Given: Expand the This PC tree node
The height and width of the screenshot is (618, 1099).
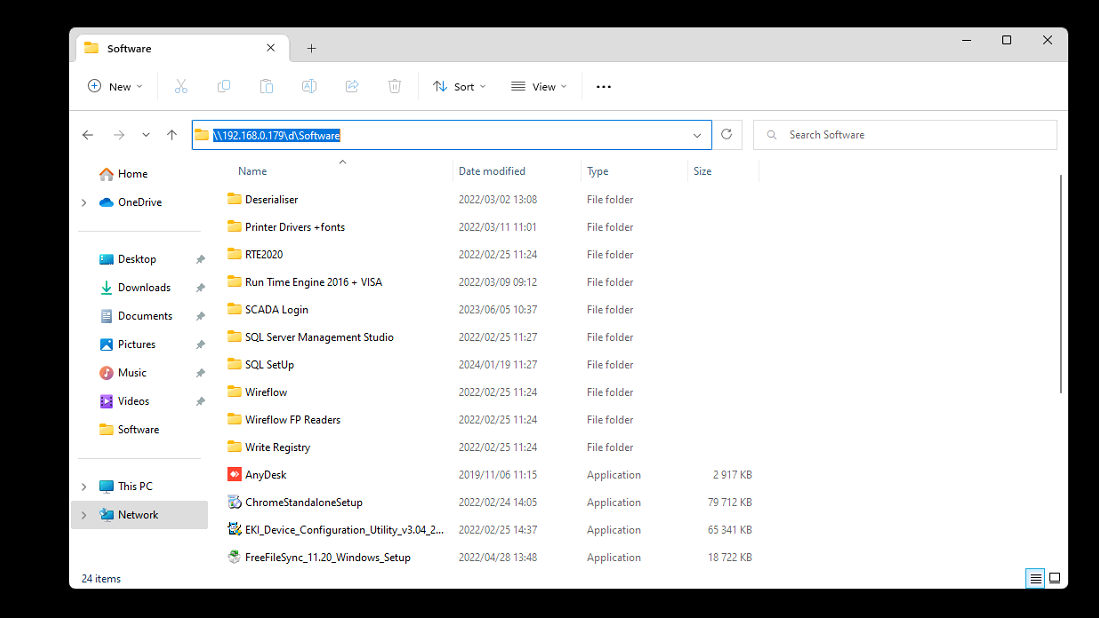Looking at the screenshot, I should point(84,486).
